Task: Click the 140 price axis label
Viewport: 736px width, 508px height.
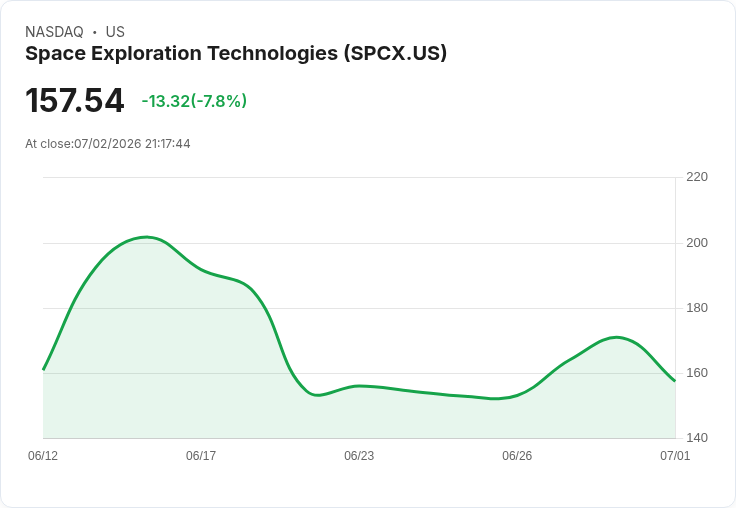Action: click(697, 438)
